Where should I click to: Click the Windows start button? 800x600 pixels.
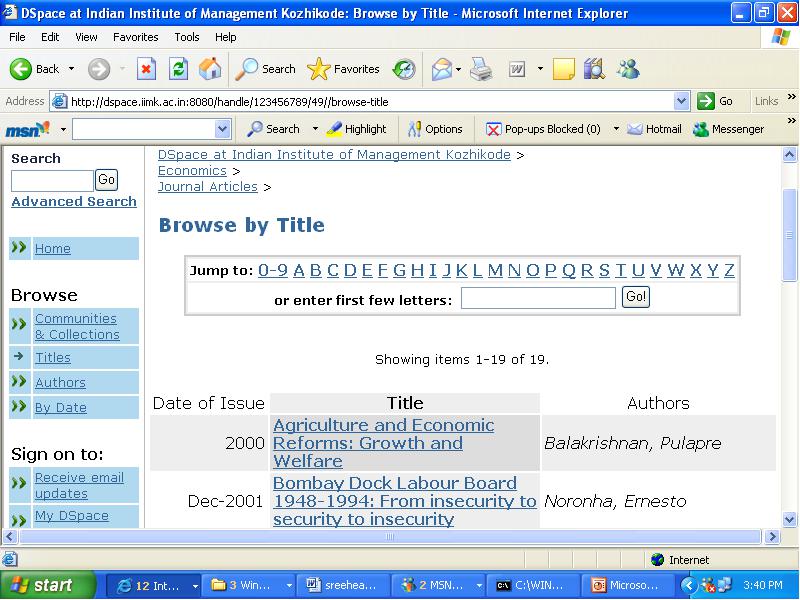[47, 585]
